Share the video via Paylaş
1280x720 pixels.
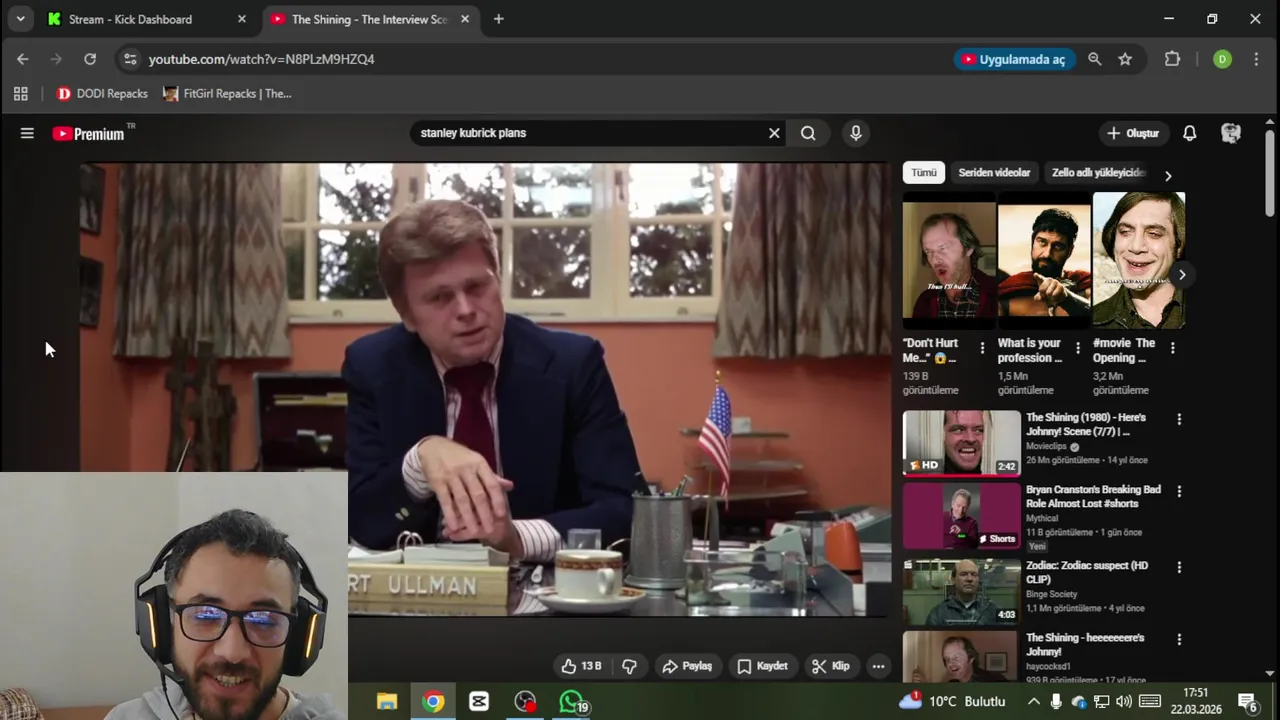687,666
